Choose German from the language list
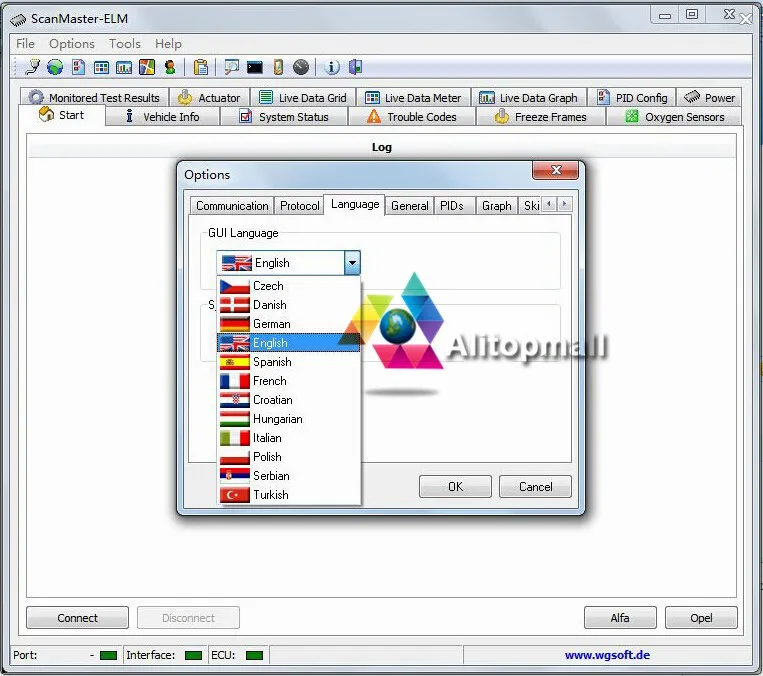763x676 pixels. [289, 324]
